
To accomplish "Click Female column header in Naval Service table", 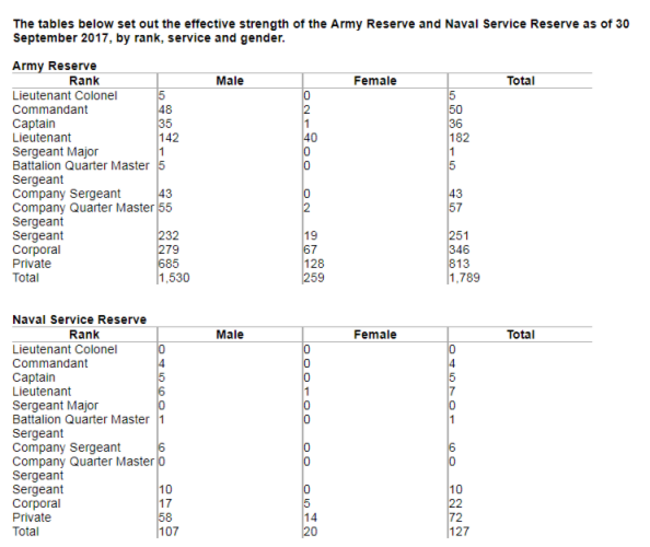I will tap(374, 335).
